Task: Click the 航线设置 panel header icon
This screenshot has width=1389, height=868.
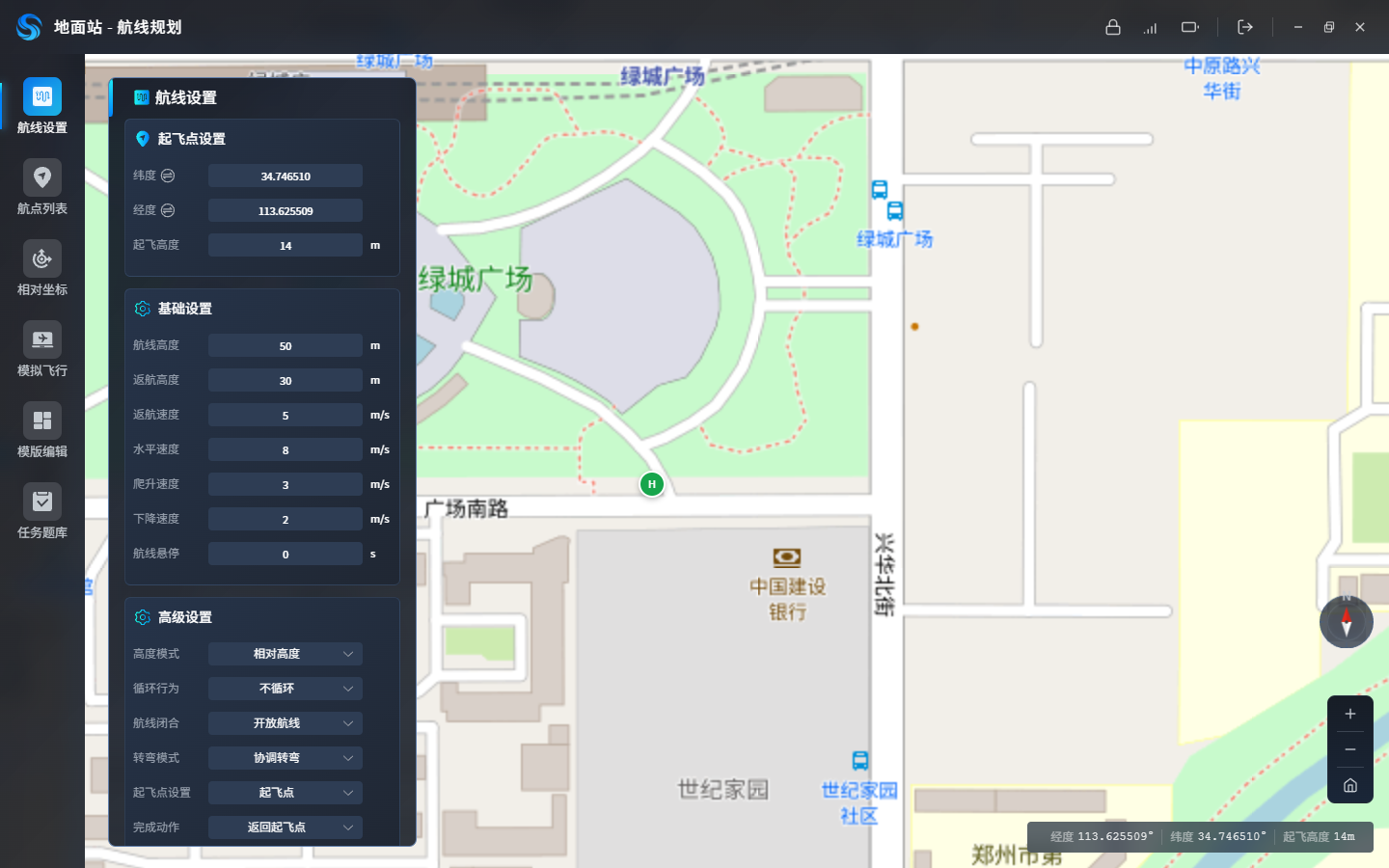Action: pyautogui.click(x=142, y=97)
